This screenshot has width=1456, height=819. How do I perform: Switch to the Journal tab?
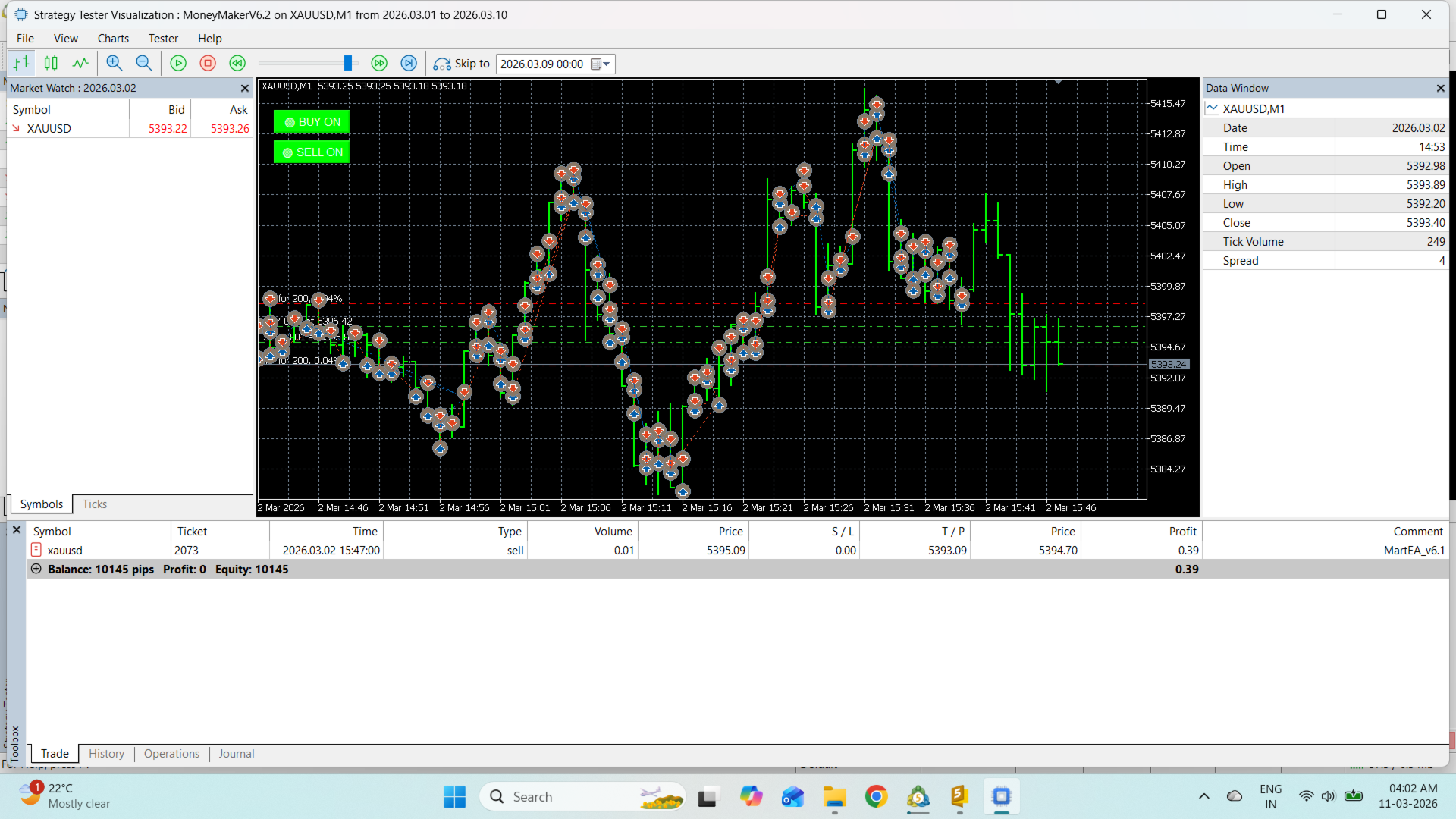pyautogui.click(x=236, y=754)
